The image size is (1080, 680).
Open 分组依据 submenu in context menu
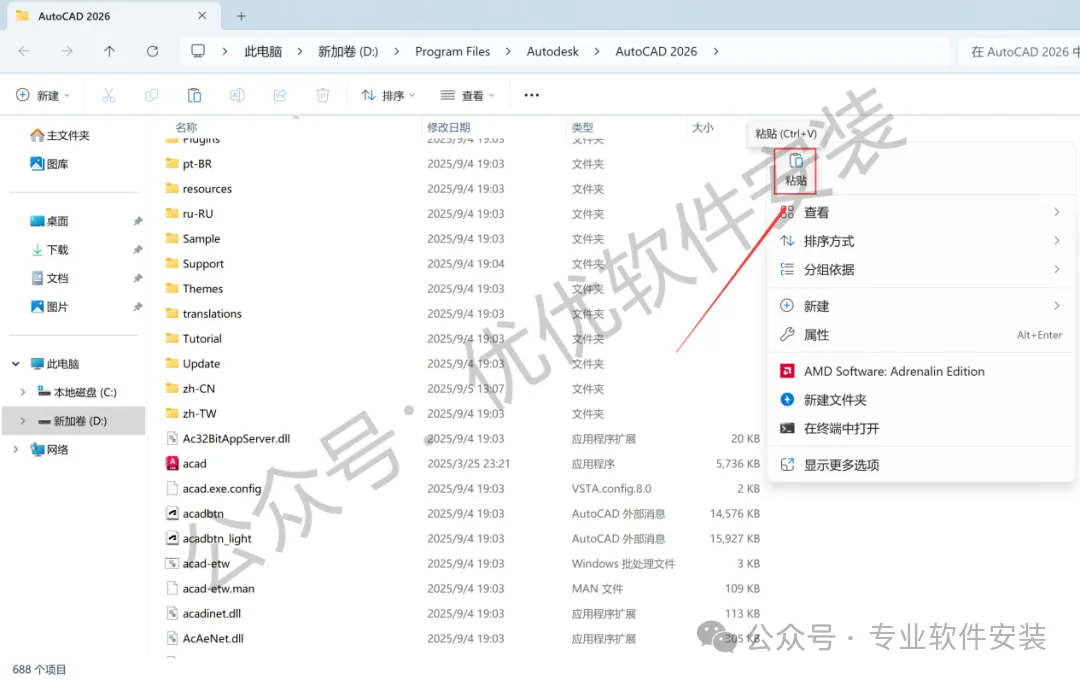(921, 269)
